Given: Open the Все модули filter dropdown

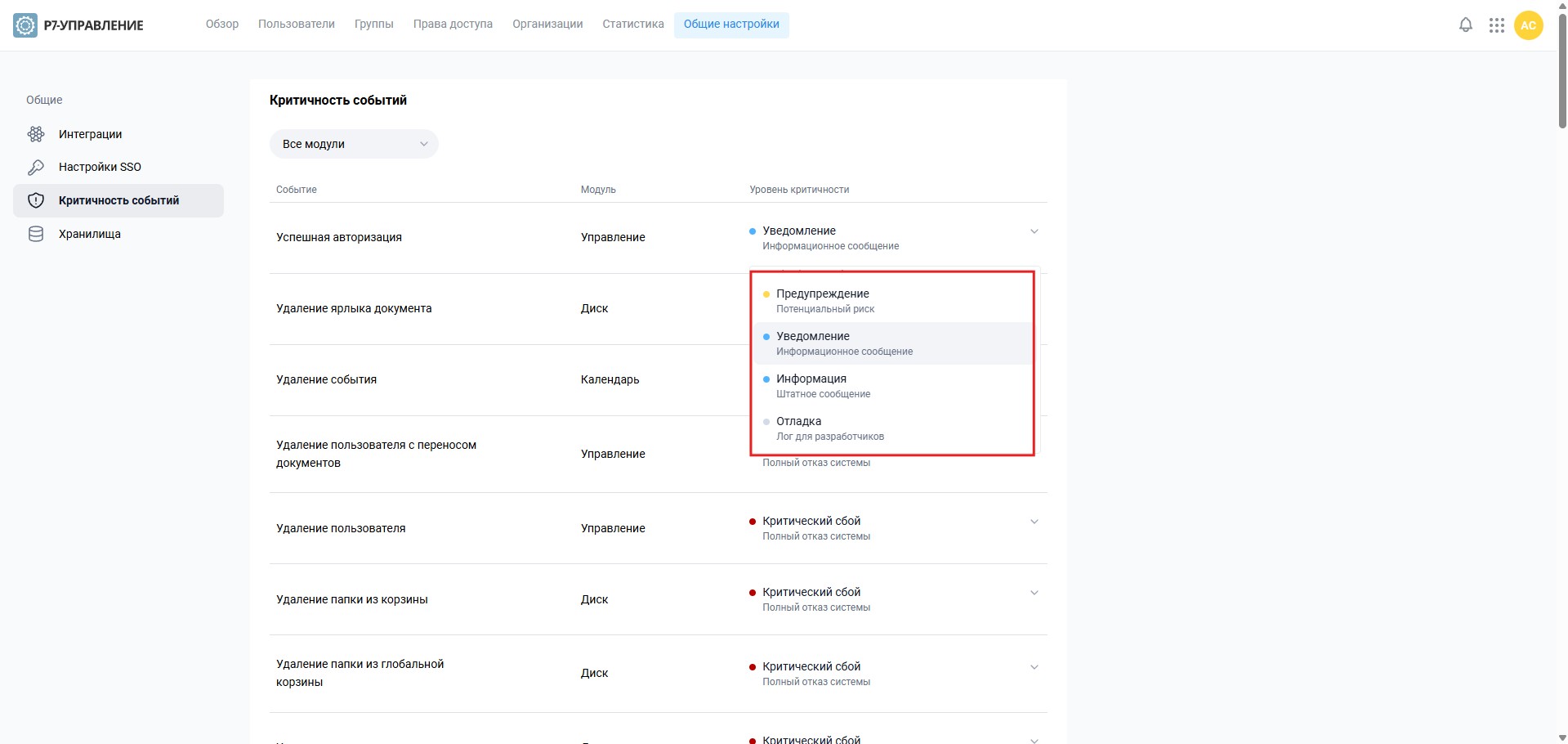Looking at the screenshot, I should click(354, 144).
